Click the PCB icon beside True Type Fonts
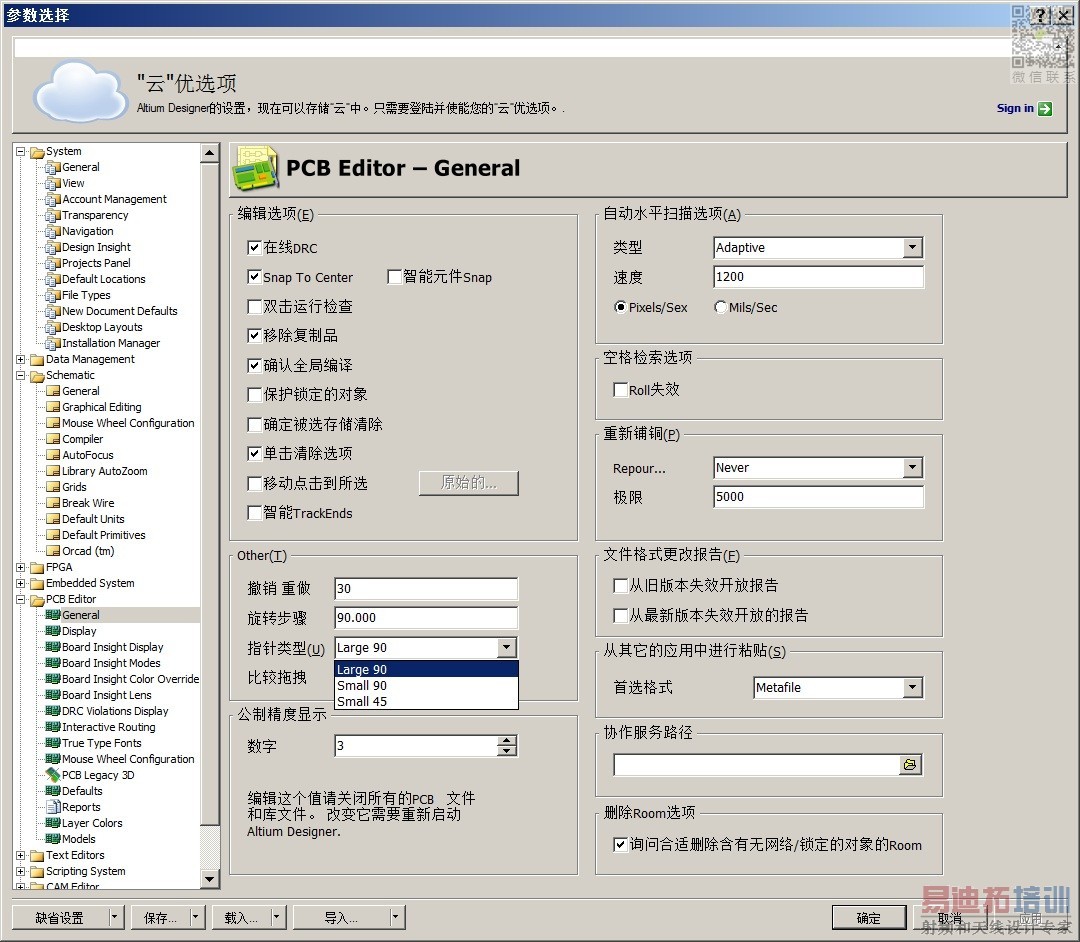 [53, 743]
